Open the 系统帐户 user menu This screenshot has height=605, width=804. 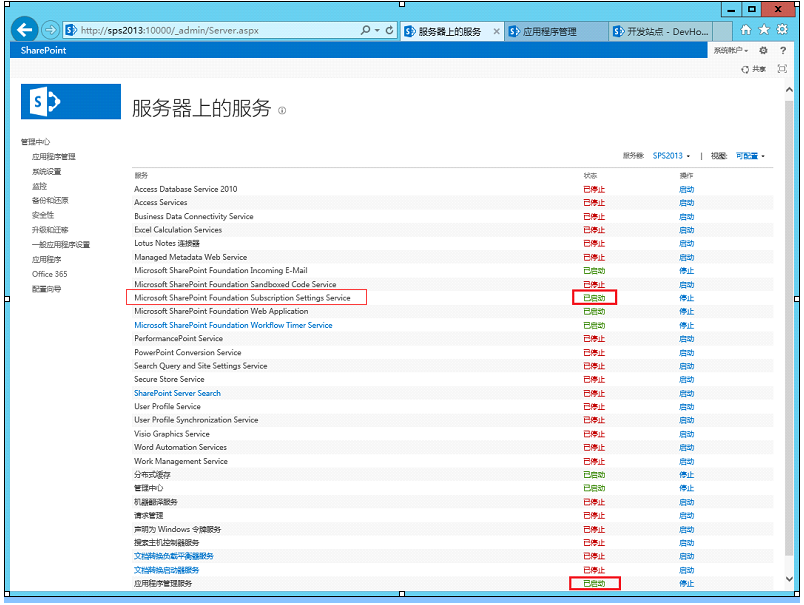click(x=731, y=50)
